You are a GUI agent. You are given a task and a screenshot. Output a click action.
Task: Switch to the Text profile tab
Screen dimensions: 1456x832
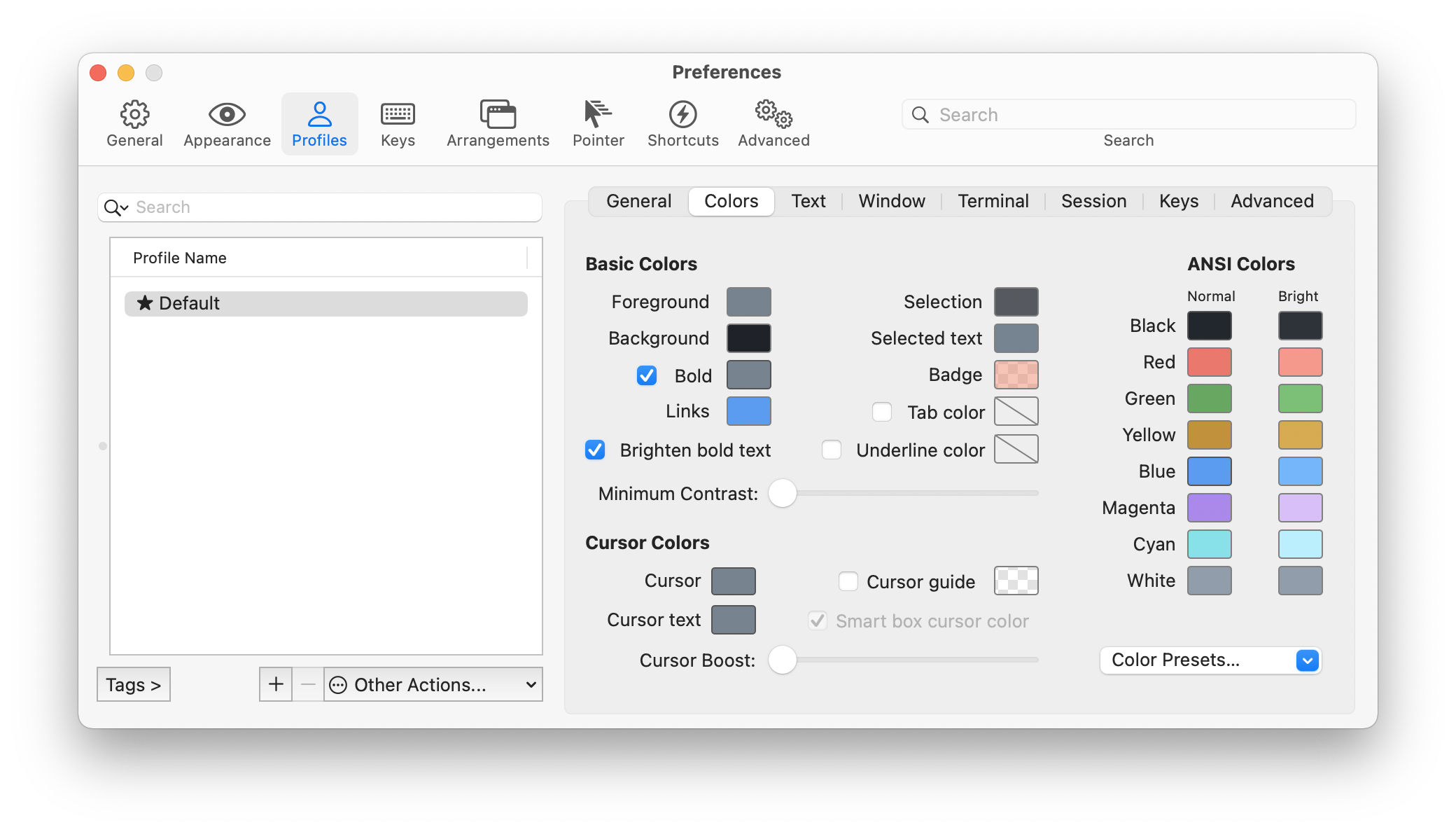[x=808, y=200]
